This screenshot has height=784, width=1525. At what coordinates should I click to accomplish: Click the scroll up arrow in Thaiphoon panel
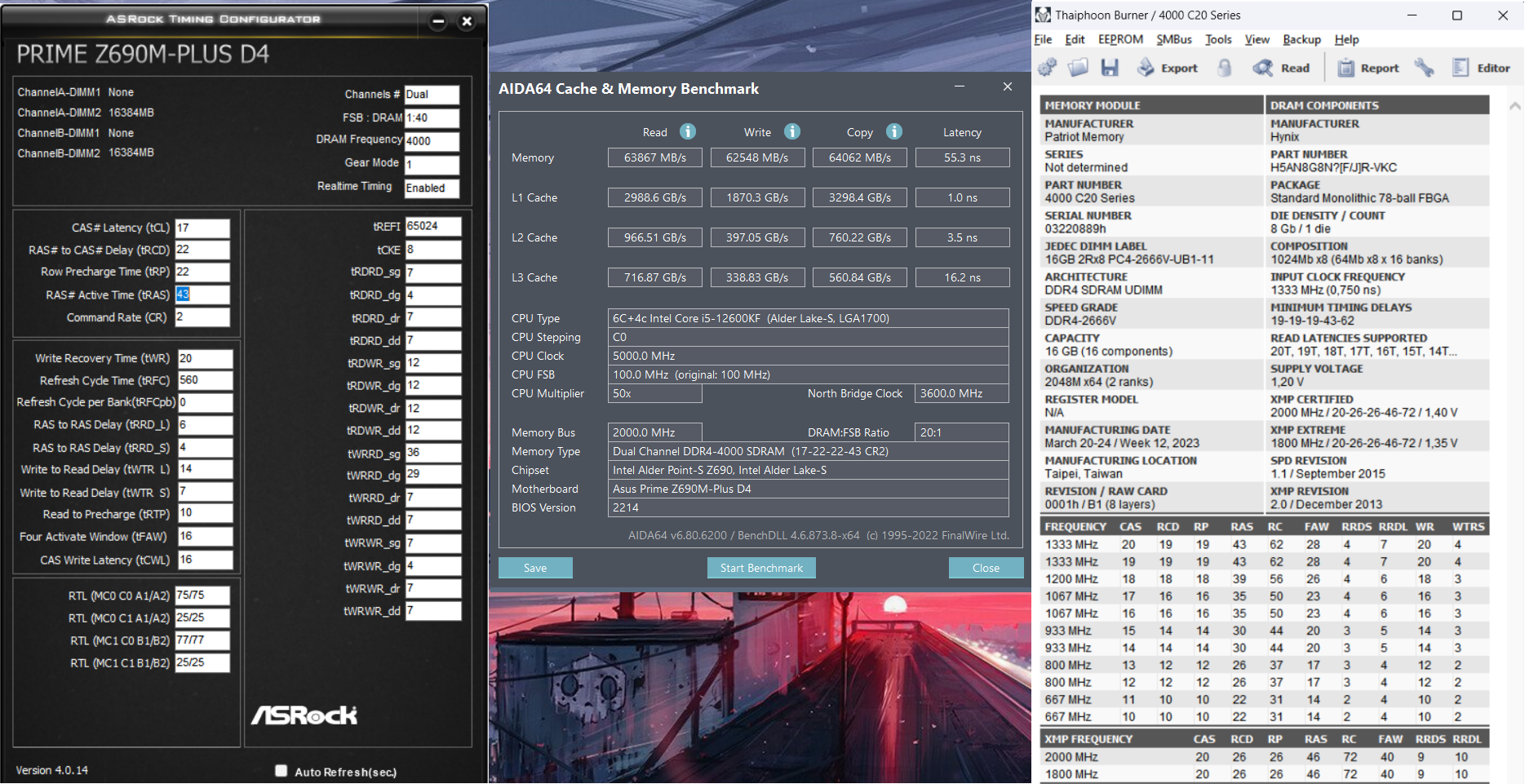click(1514, 106)
